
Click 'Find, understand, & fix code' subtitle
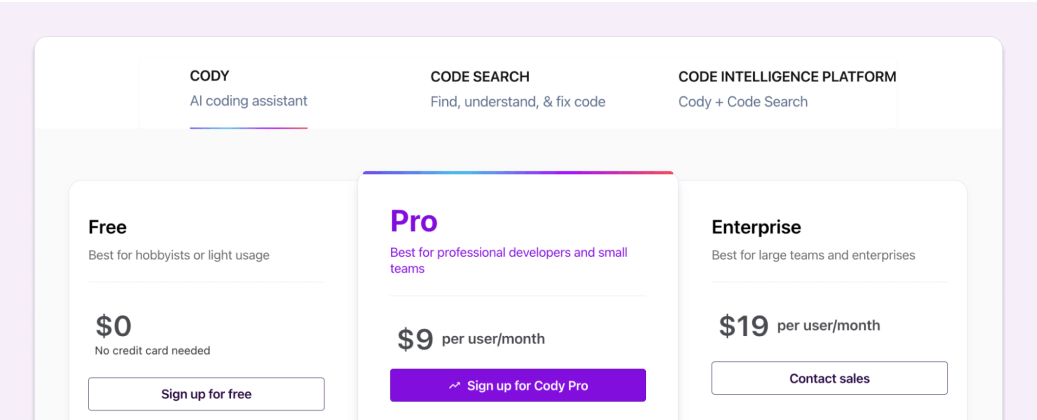(518, 102)
